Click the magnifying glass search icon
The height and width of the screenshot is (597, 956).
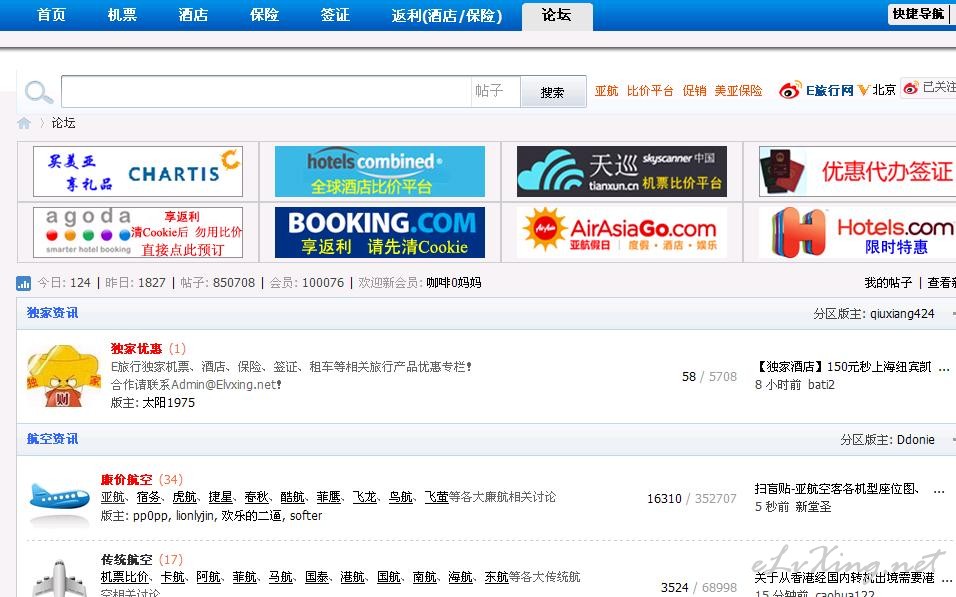39,92
